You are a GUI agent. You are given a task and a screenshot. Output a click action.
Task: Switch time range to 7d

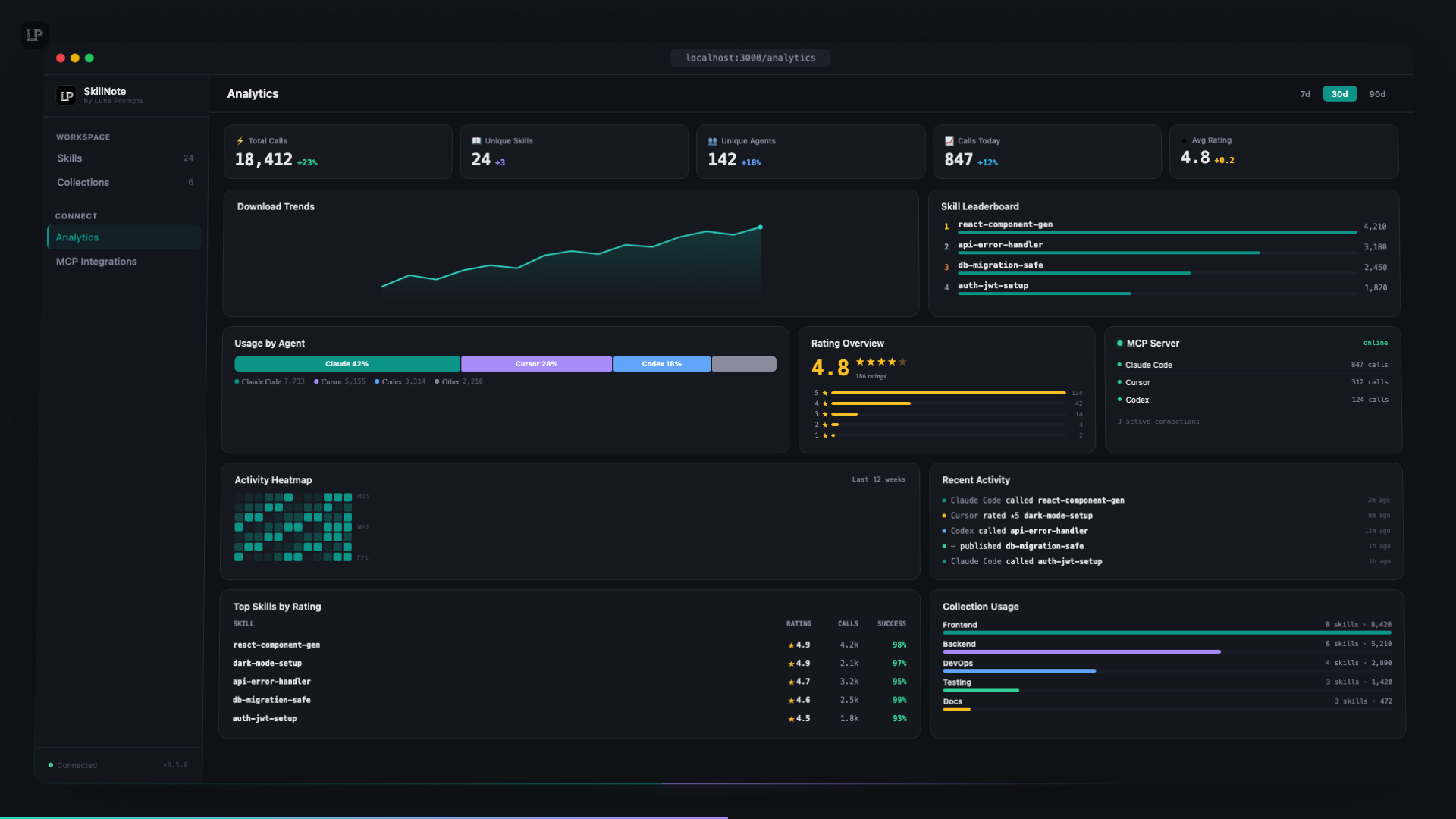tap(1305, 94)
